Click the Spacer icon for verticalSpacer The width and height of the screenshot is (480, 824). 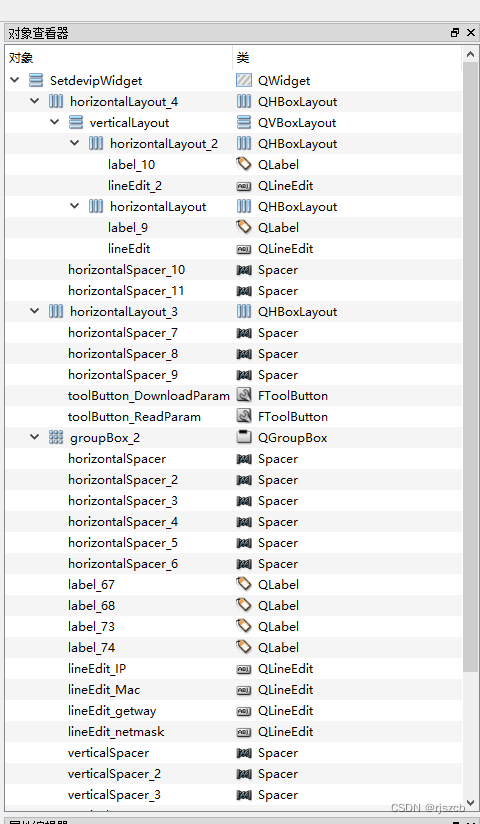(x=243, y=753)
